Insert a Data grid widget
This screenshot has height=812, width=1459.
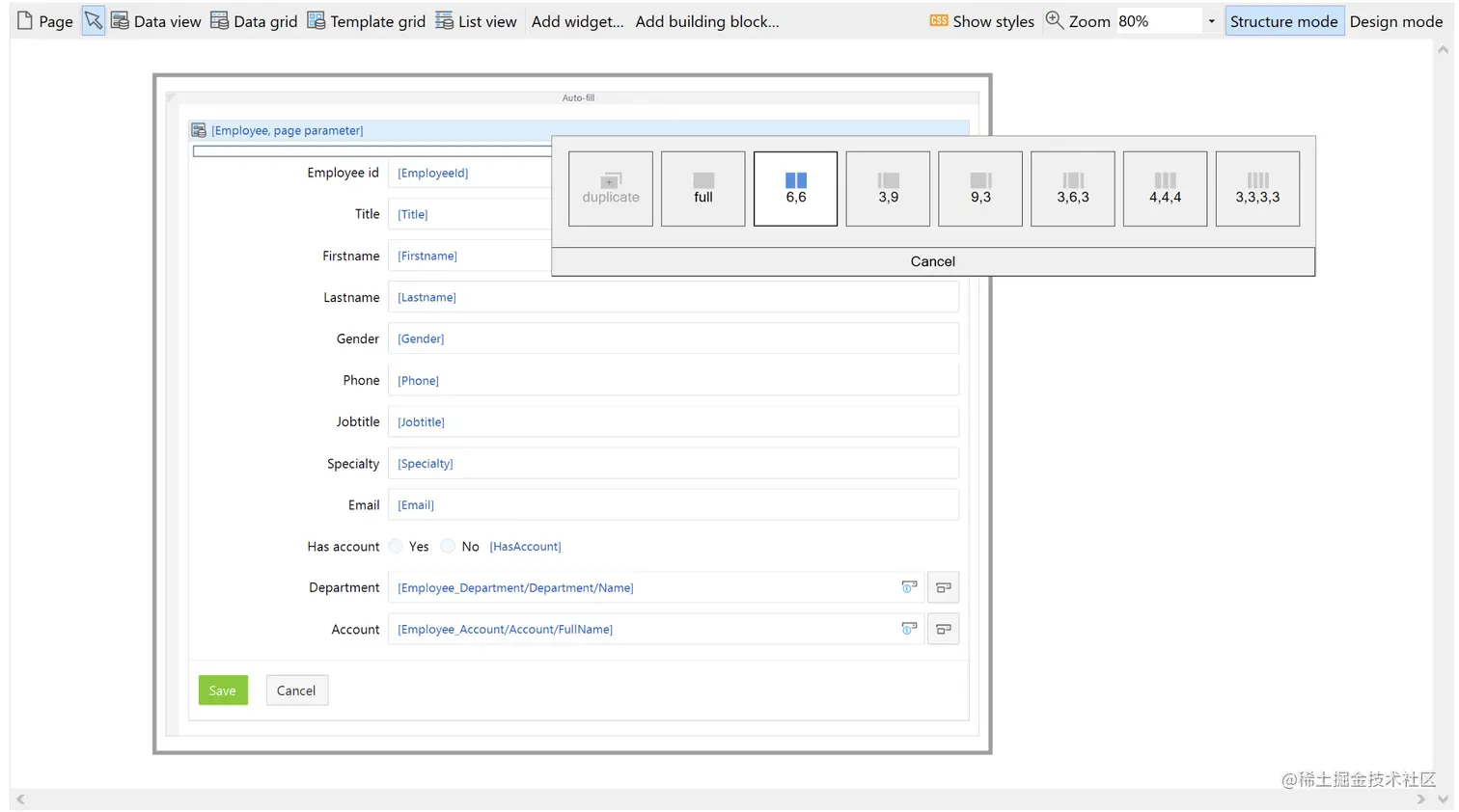254,21
